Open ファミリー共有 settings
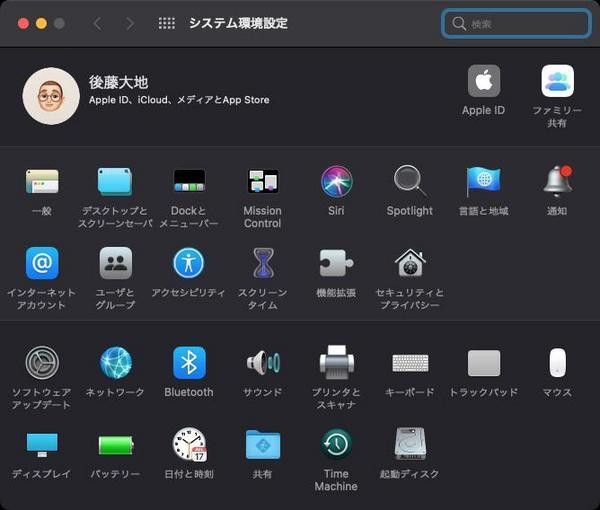Image resolution: width=600 pixels, height=510 pixels. (558, 81)
